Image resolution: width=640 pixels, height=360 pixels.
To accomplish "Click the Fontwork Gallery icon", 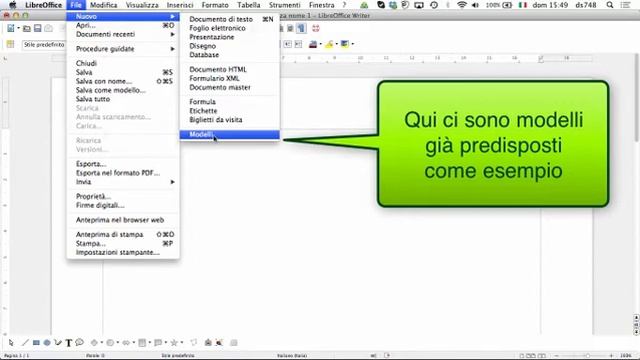I will coord(208,343).
